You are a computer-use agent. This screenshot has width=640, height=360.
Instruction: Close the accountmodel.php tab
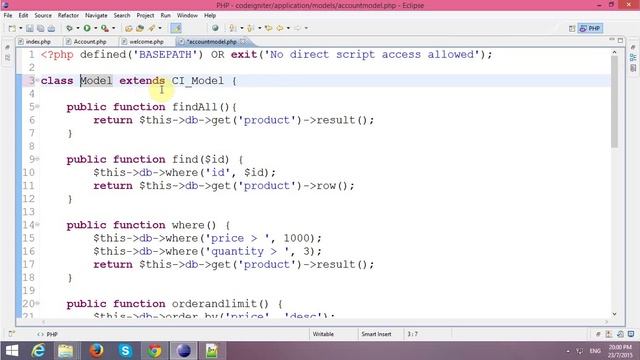point(243,42)
